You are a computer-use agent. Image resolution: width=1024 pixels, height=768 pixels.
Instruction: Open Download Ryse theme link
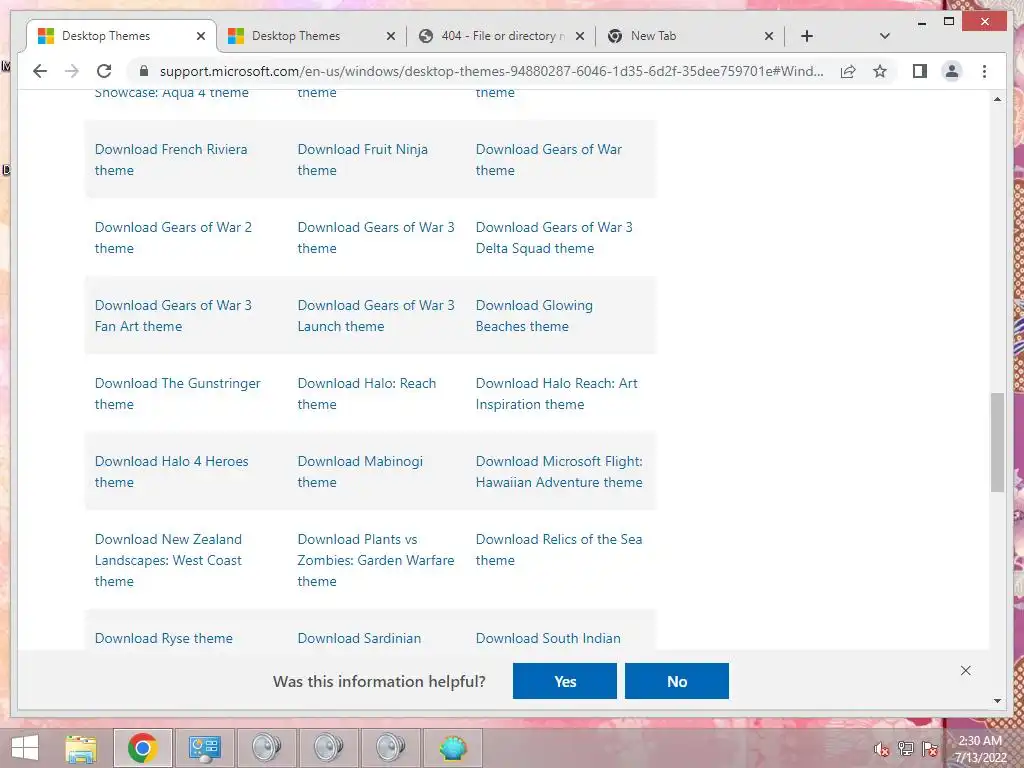[163, 638]
